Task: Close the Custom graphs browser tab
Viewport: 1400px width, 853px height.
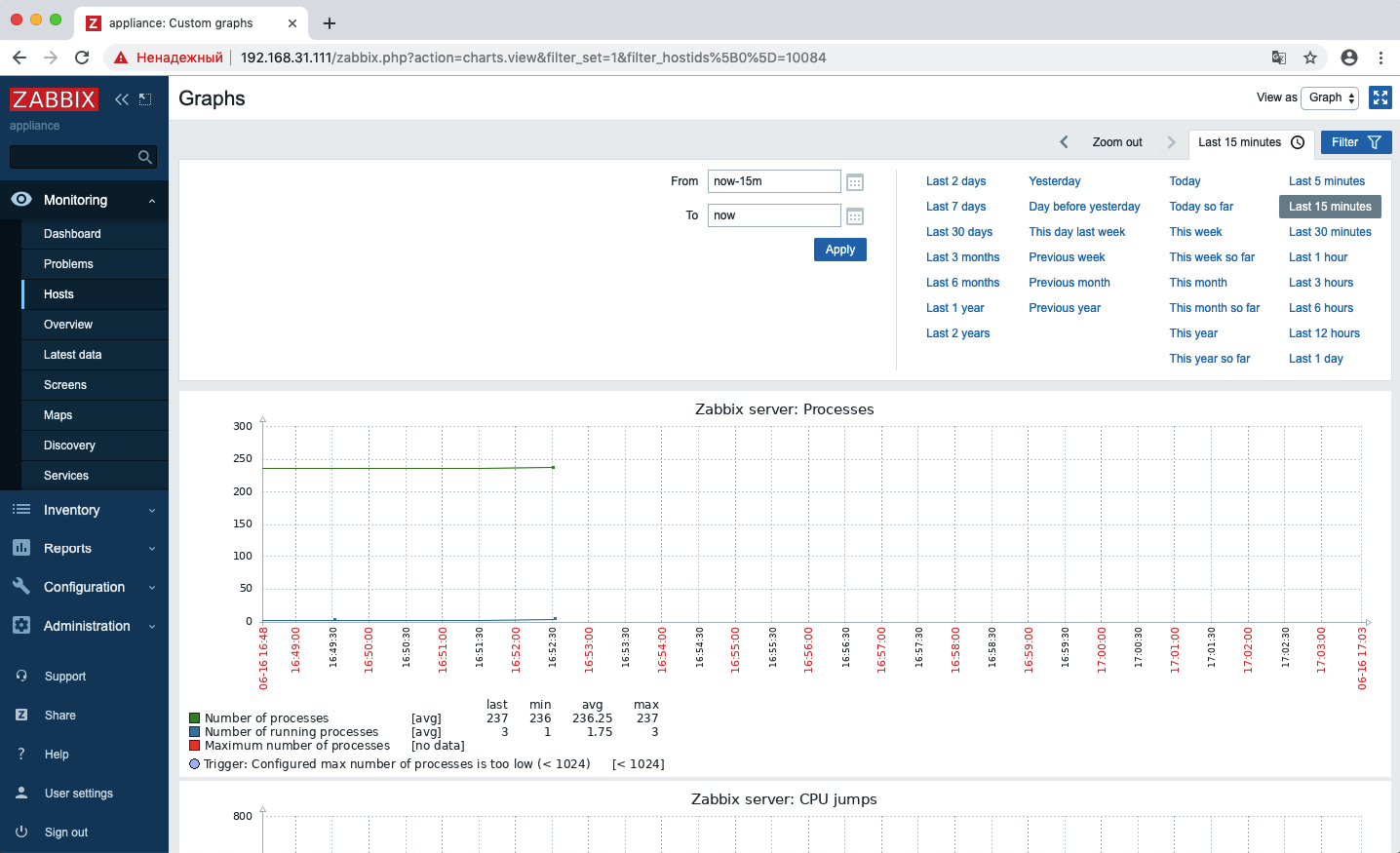Action: [293, 23]
